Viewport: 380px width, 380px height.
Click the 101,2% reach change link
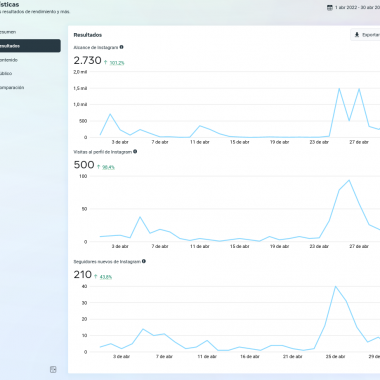click(x=117, y=63)
